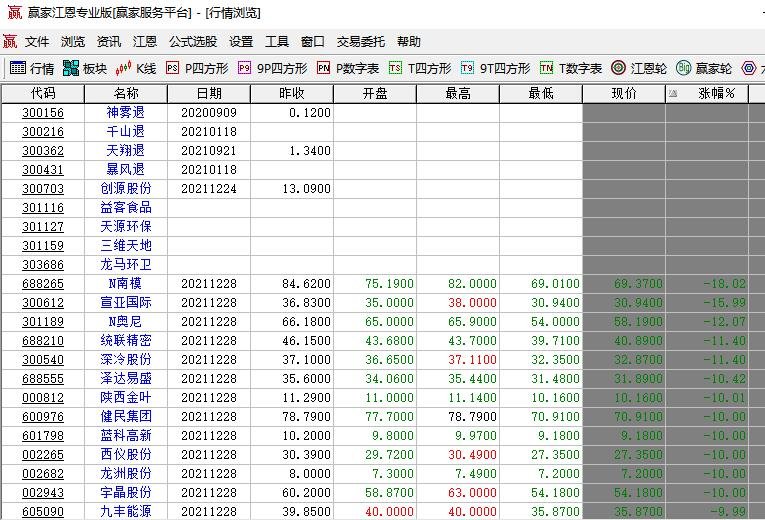
Task: Open stock code 605090 link
Action: click(43, 512)
